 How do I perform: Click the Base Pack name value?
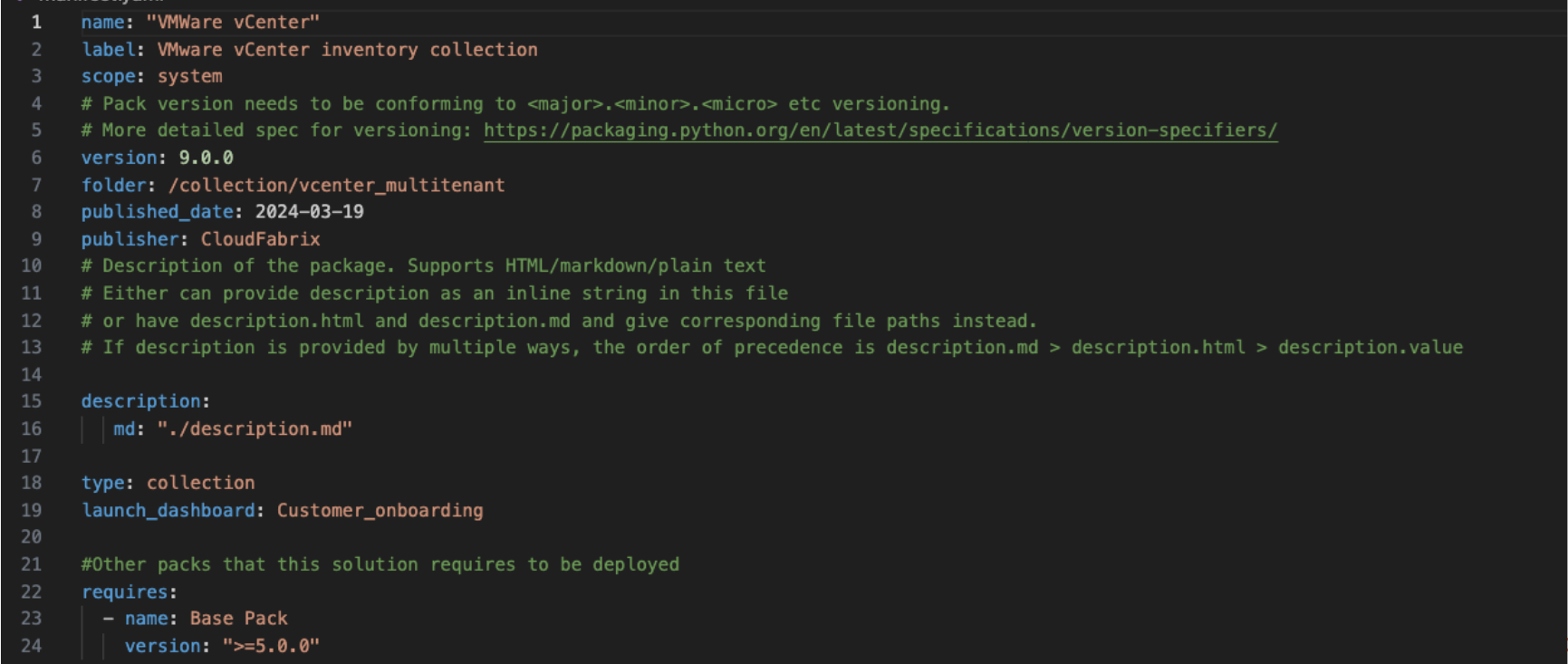pos(238,619)
